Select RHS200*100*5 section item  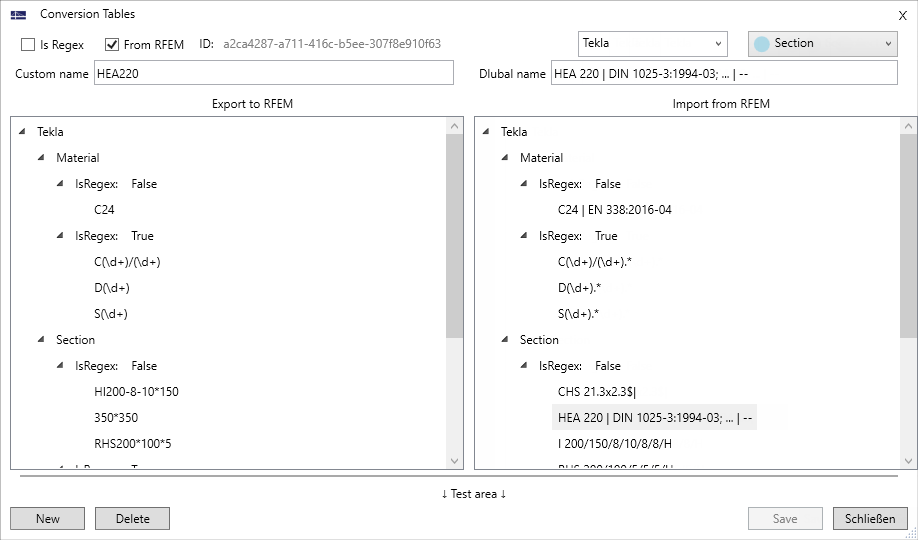coord(133,444)
